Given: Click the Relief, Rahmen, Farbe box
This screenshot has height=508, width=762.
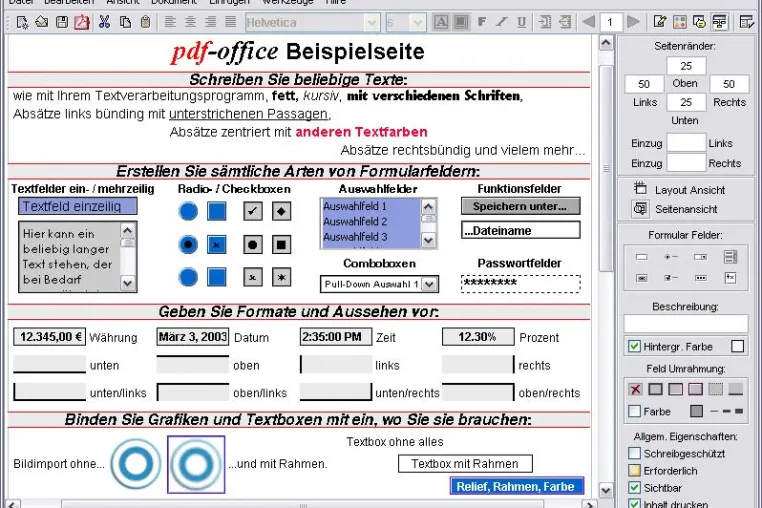Looking at the screenshot, I should click(x=517, y=486).
